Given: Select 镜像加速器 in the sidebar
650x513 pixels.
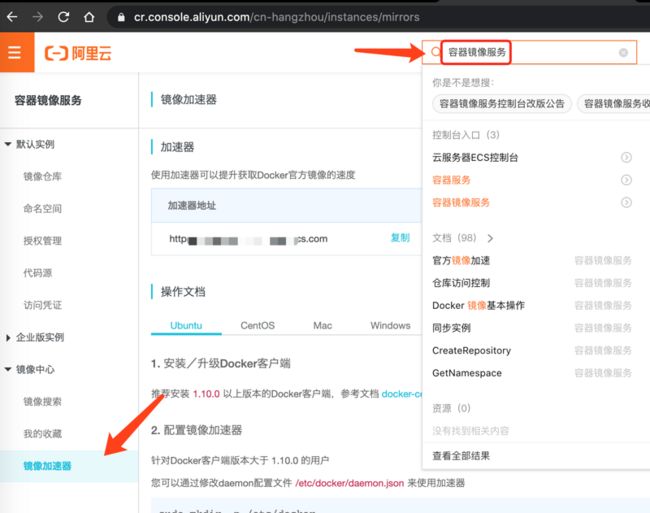Looking at the screenshot, I should click(47, 466).
